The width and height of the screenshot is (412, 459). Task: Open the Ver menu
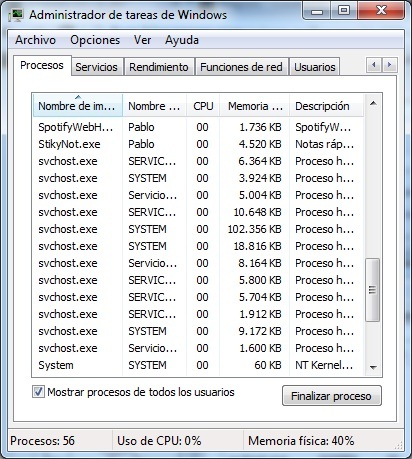(142, 40)
